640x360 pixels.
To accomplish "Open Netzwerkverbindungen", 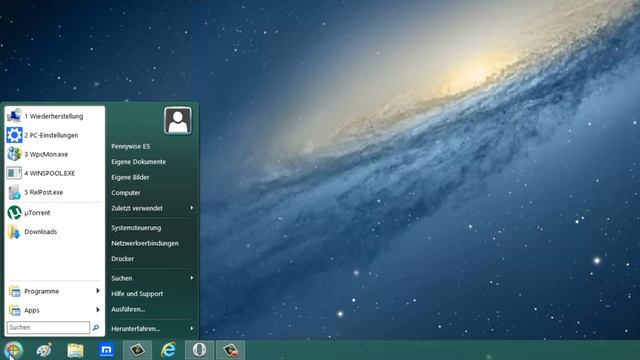I will coord(145,243).
